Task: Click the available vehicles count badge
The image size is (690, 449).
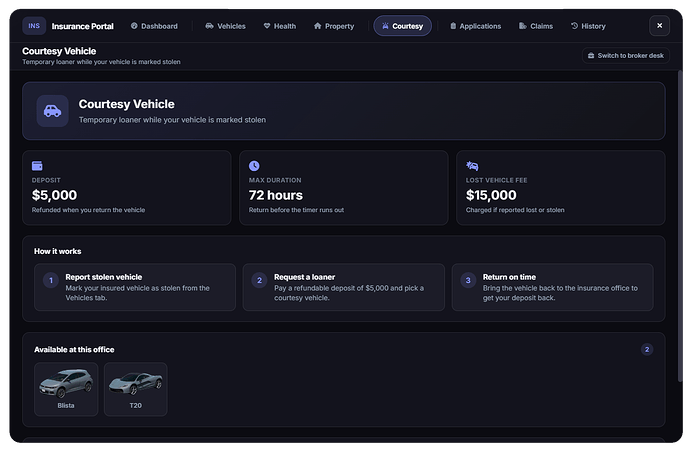Action: (x=647, y=350)
